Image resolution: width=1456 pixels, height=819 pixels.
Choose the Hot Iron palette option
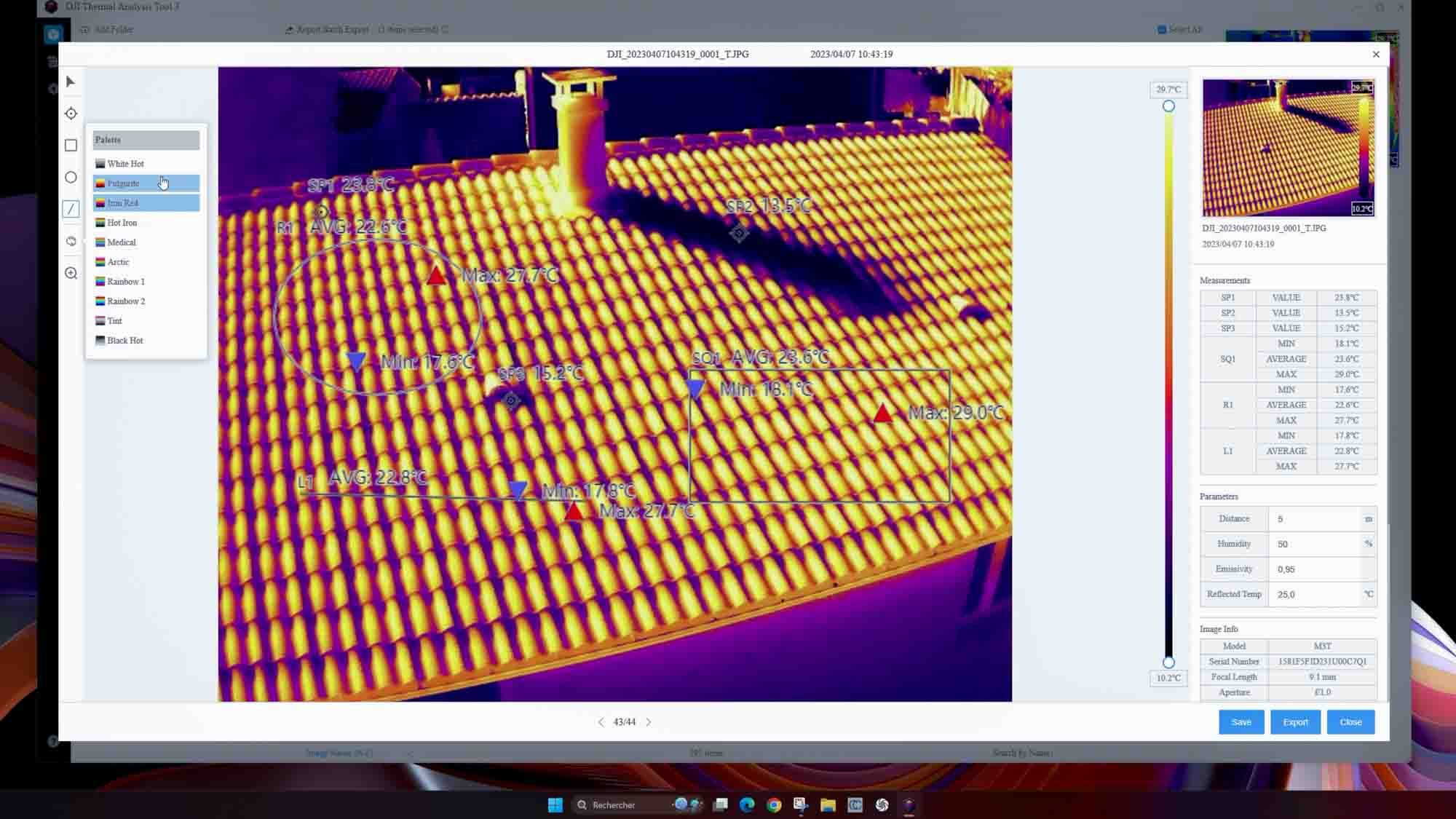click(121, 222)
